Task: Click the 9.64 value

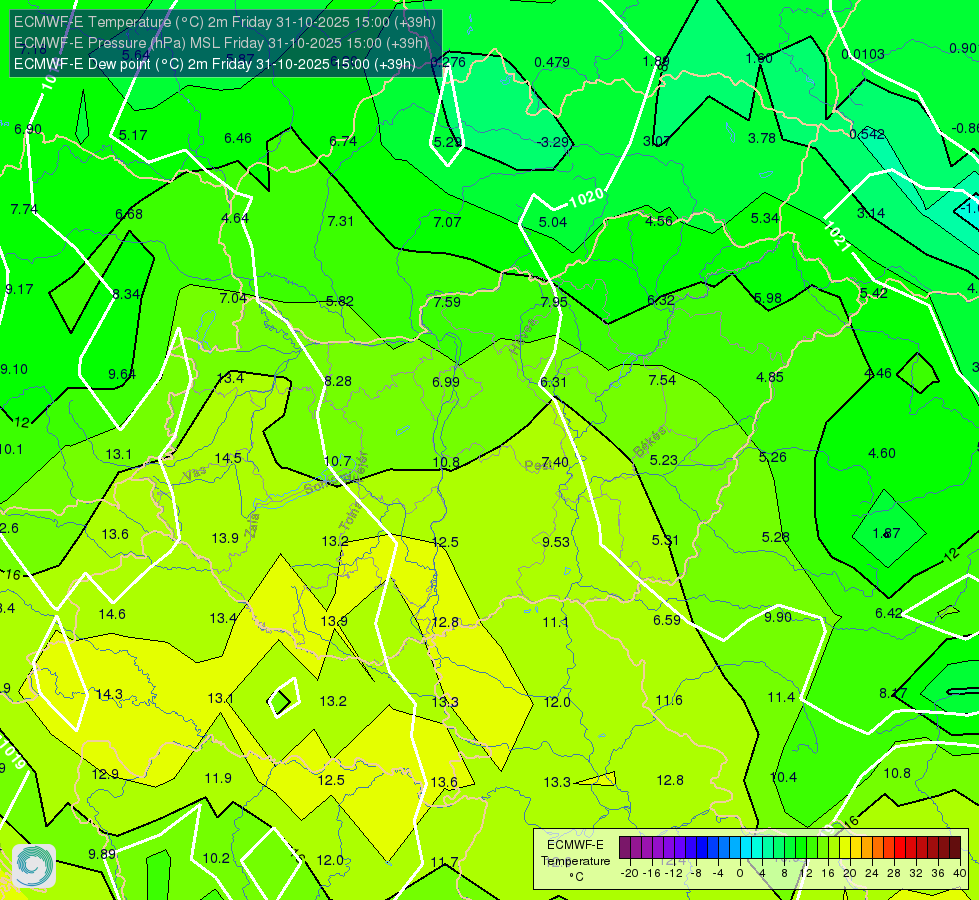Action: (122, 374)
